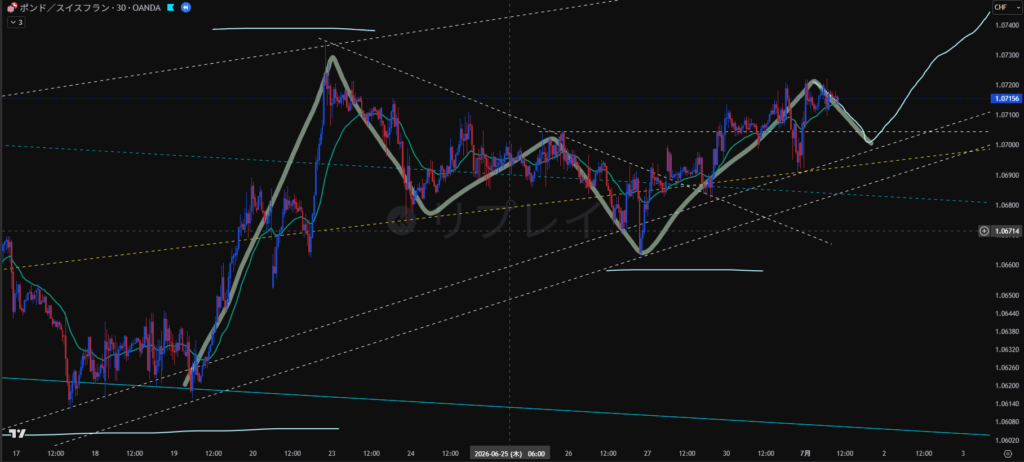Click the 27 date label on time axis

(647, 453)
